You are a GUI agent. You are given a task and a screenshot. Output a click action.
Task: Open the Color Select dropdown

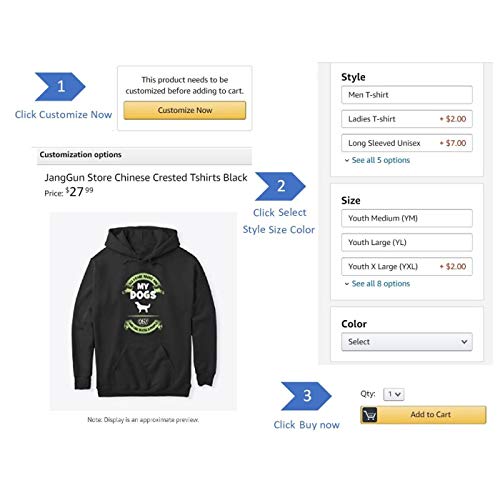point(407,342)
